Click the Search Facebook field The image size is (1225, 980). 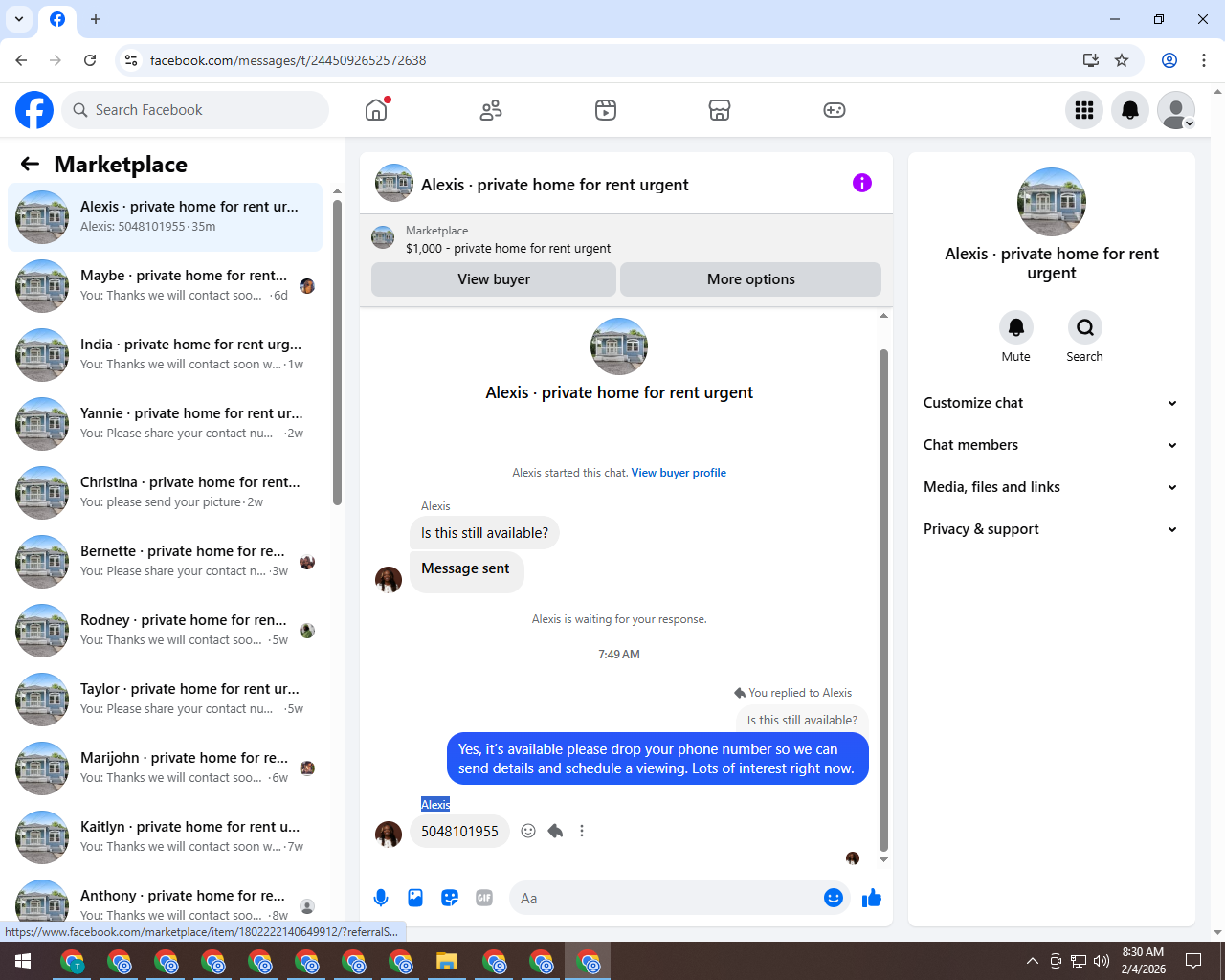coord(195,110)
